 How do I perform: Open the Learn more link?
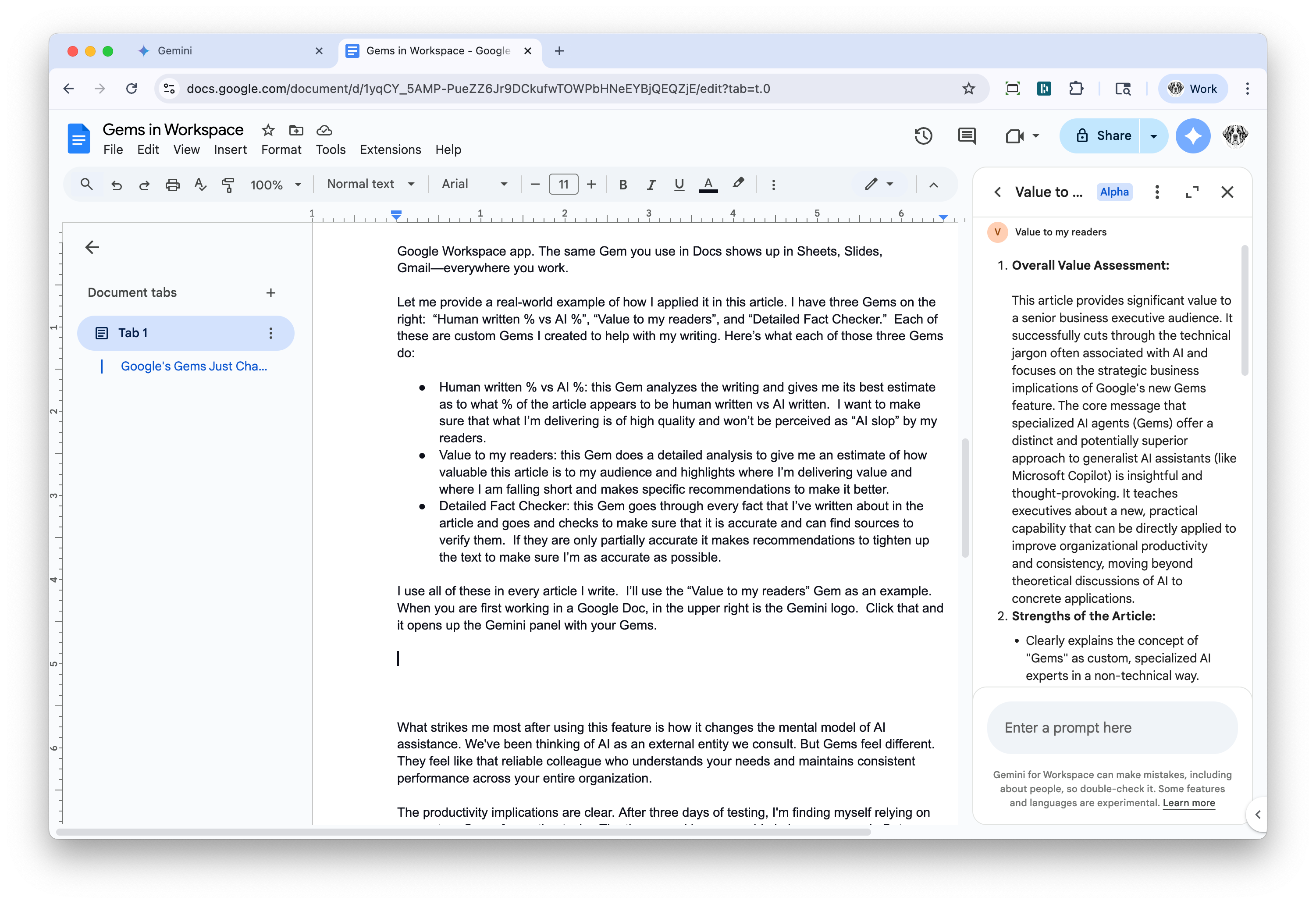click(x=1188, y=803)
